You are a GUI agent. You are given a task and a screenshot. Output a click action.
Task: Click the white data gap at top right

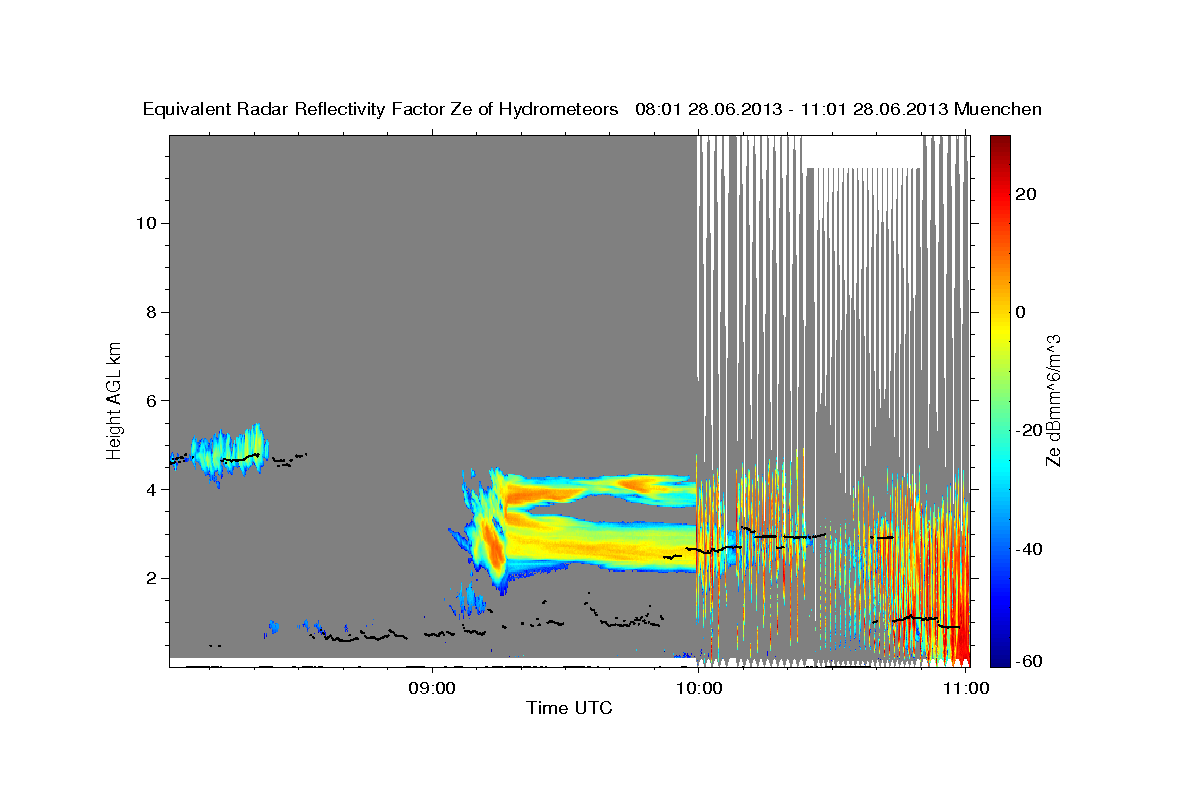click(862, 152)
